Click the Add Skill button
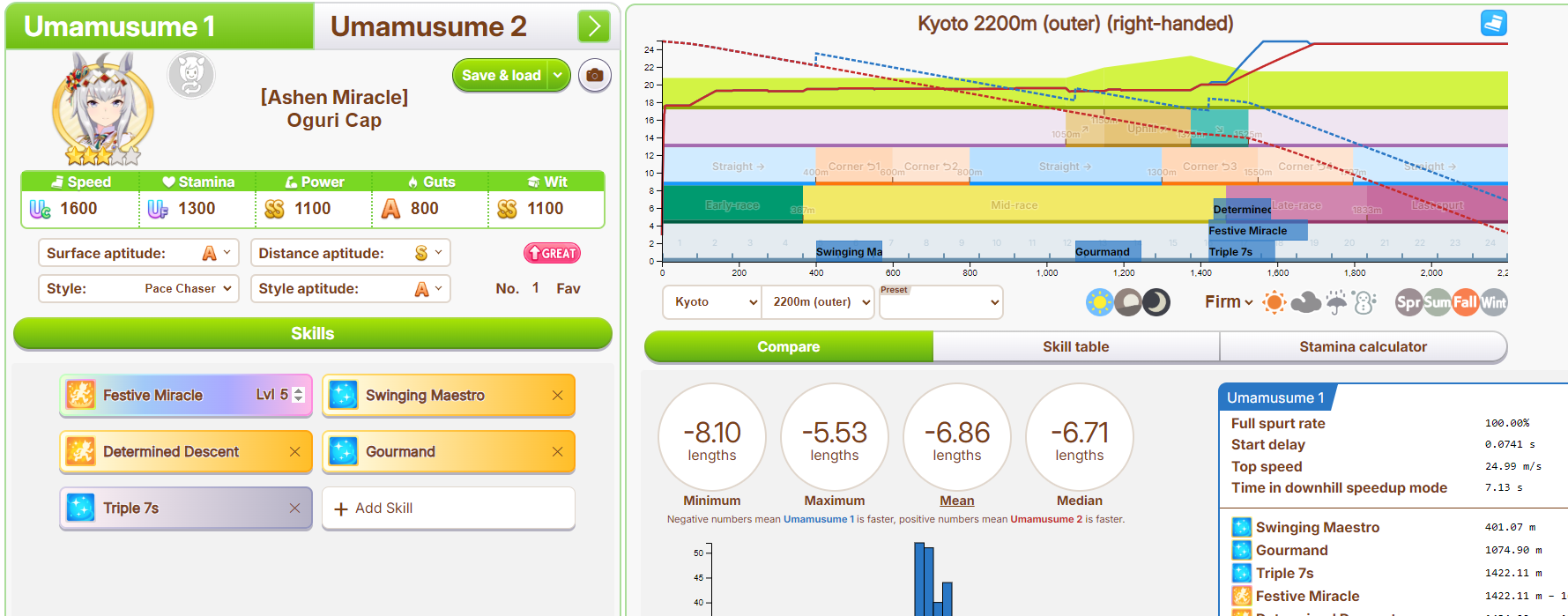The width and height of the screenshot is (1568, 616). [x=449, y=508]
